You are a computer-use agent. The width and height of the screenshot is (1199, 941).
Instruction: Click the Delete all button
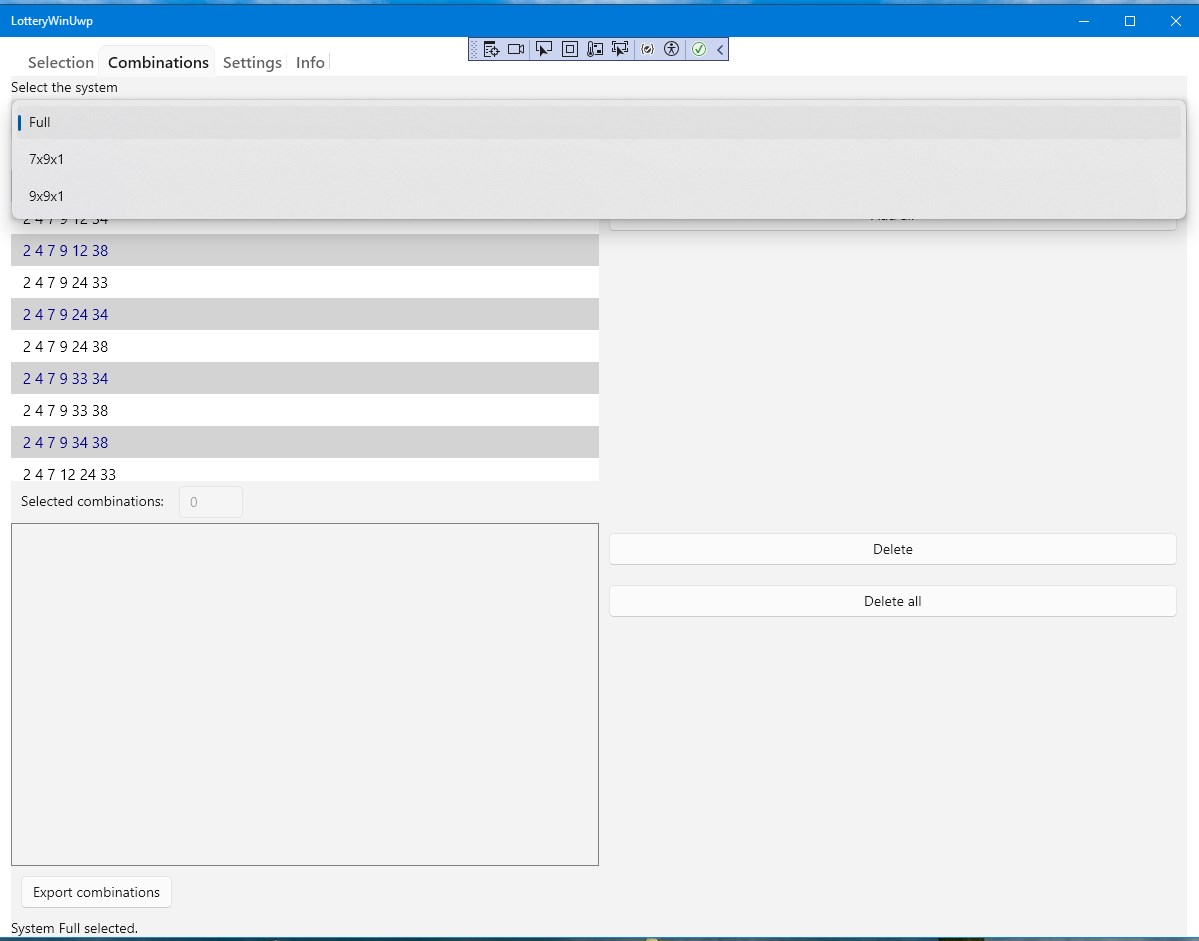click(x=892, y=601)
